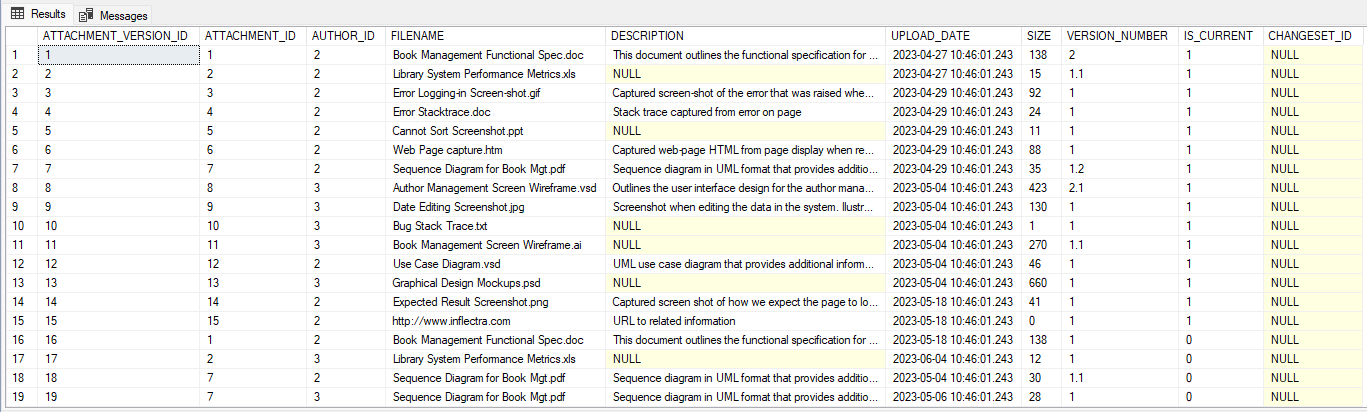Click the UPLOAD_DATE column header
1367x412 pixels.
point(953,36)
